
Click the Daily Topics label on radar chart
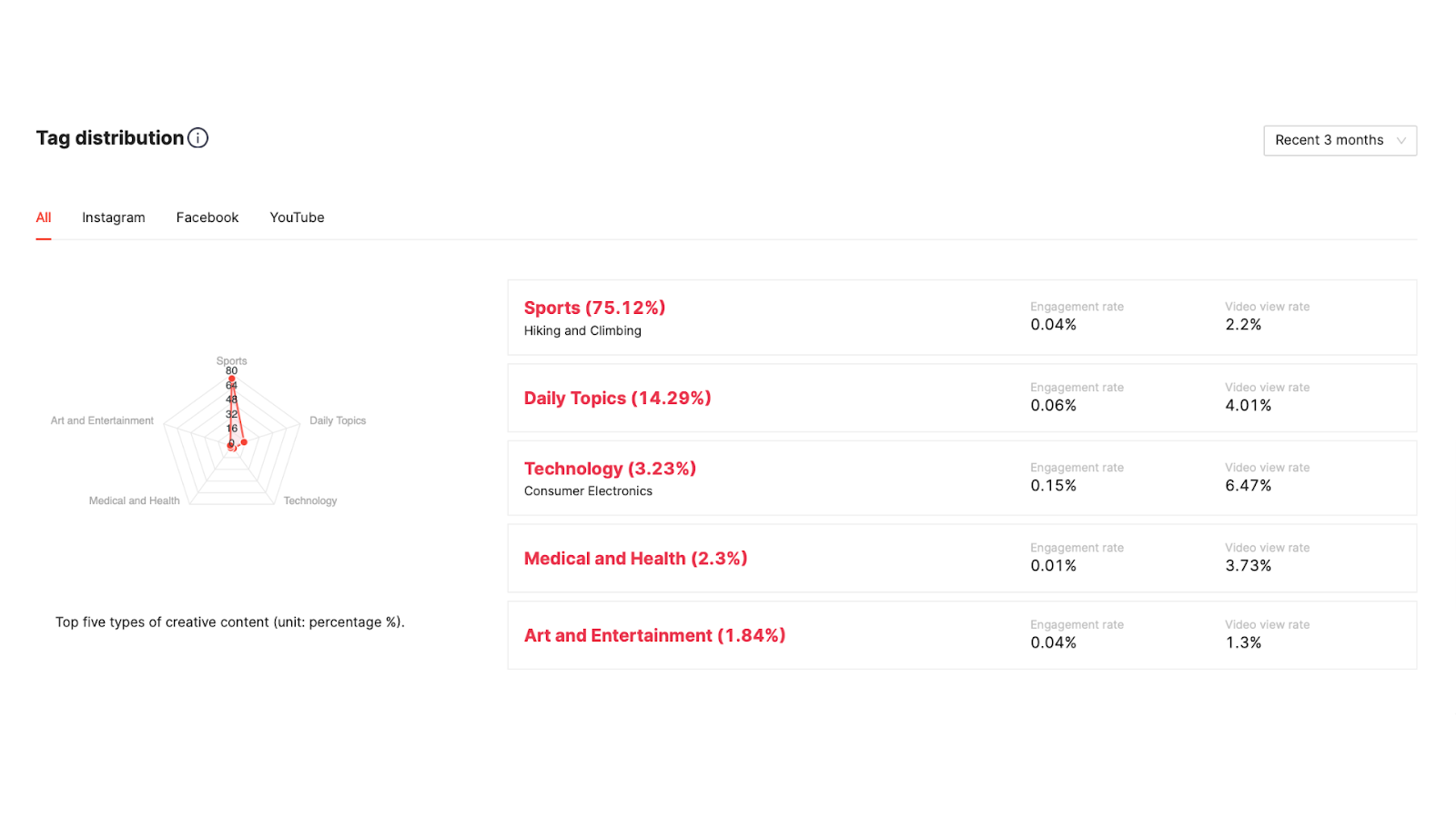338,420
